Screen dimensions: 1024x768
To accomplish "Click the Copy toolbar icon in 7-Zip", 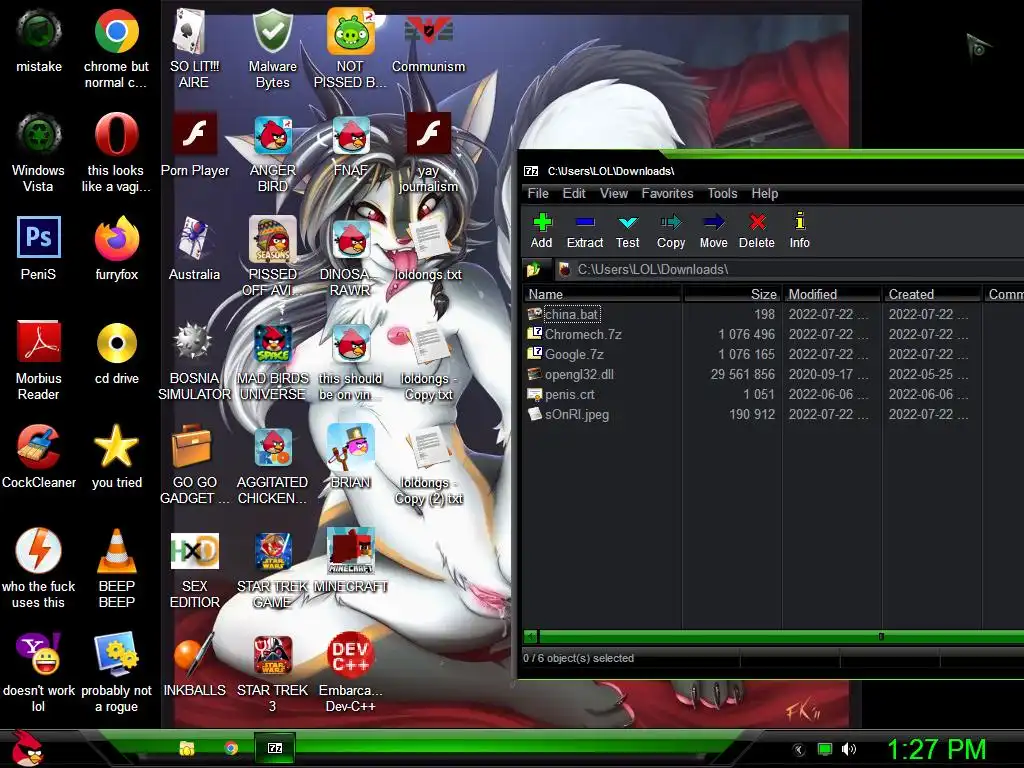I will point(671,231).
